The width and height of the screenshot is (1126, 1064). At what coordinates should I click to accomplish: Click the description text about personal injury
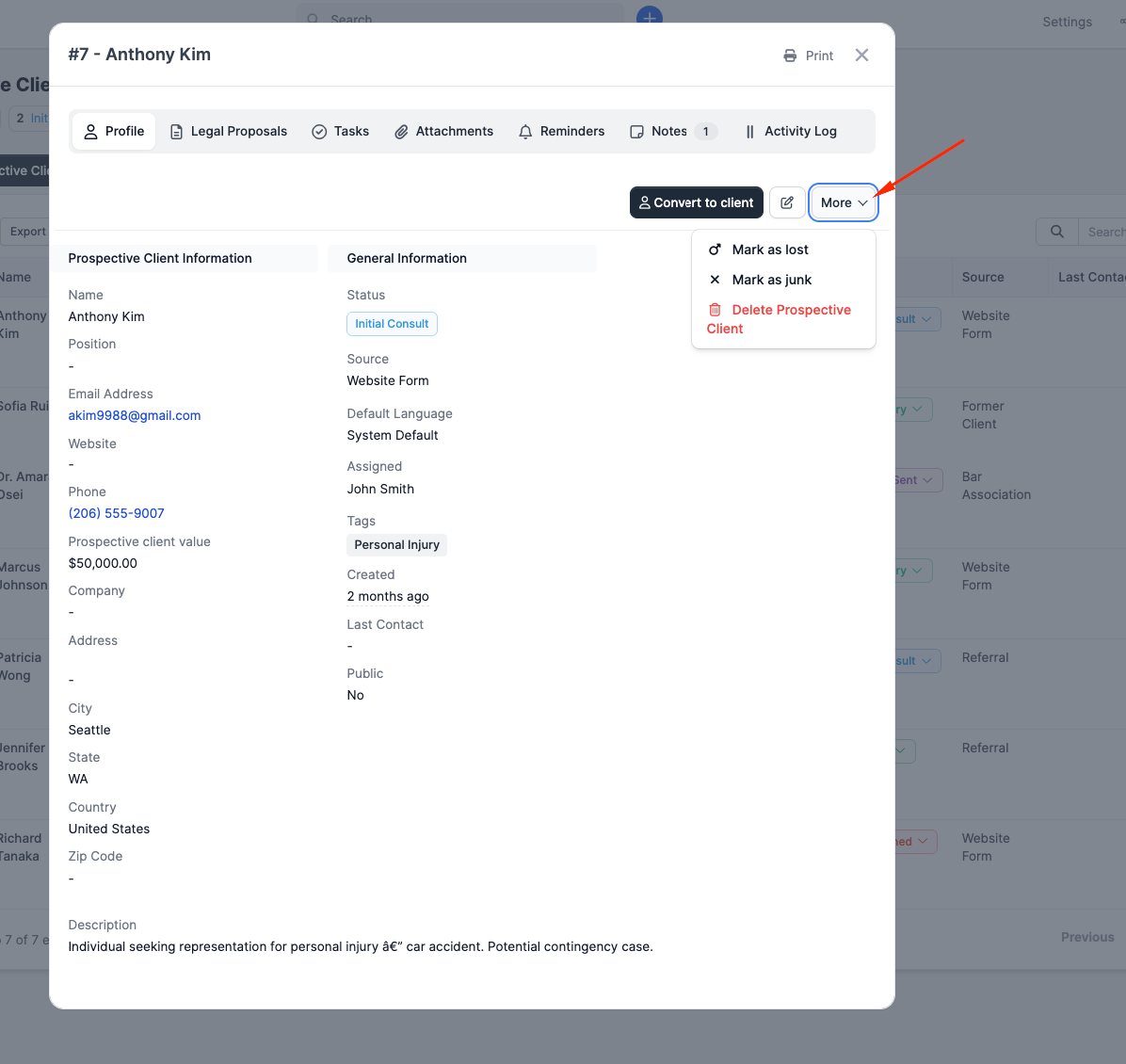[x=361, y=946]
